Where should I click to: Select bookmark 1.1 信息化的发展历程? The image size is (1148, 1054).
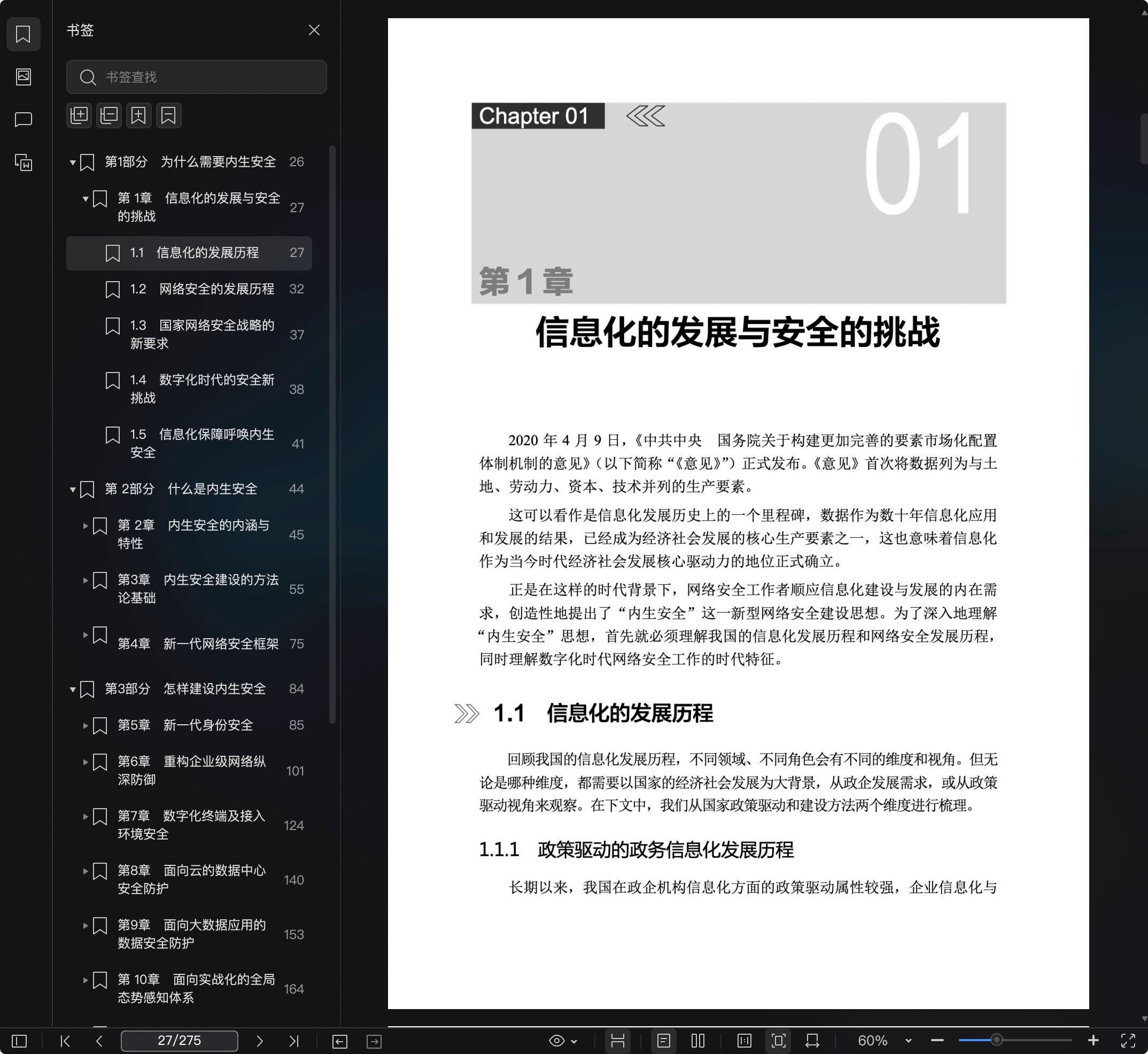(189, 253)
